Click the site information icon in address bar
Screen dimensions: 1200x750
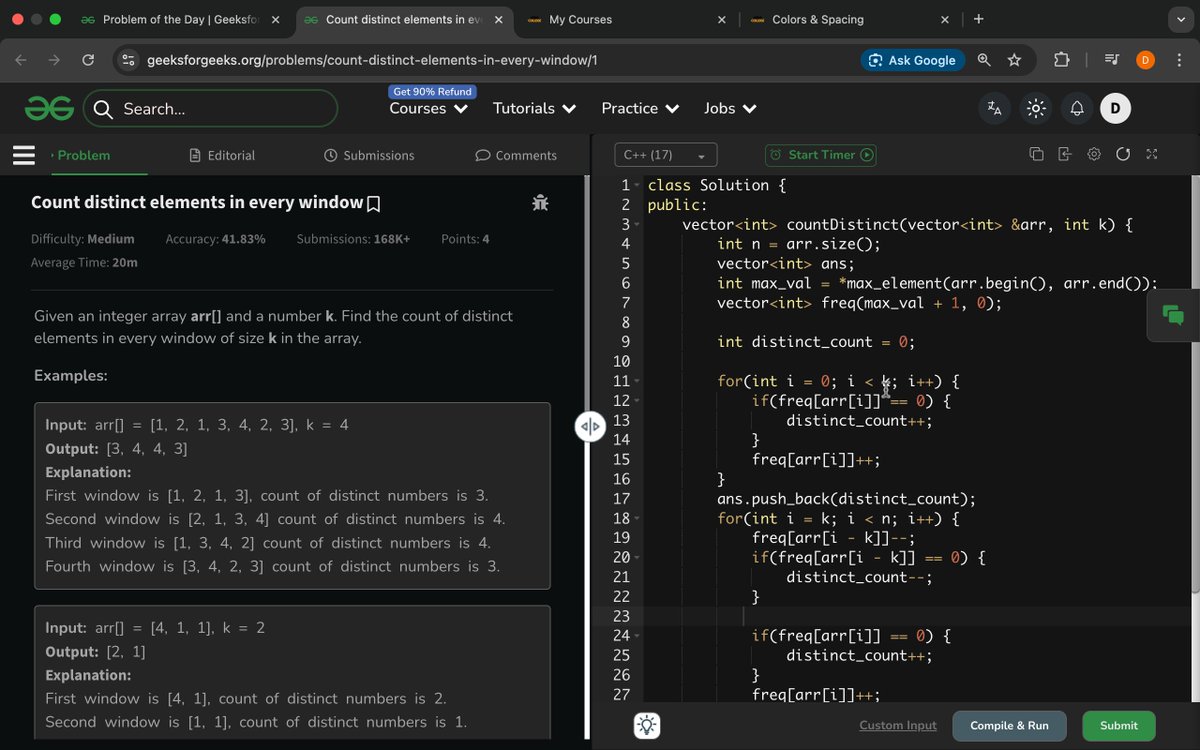point(128,60)
